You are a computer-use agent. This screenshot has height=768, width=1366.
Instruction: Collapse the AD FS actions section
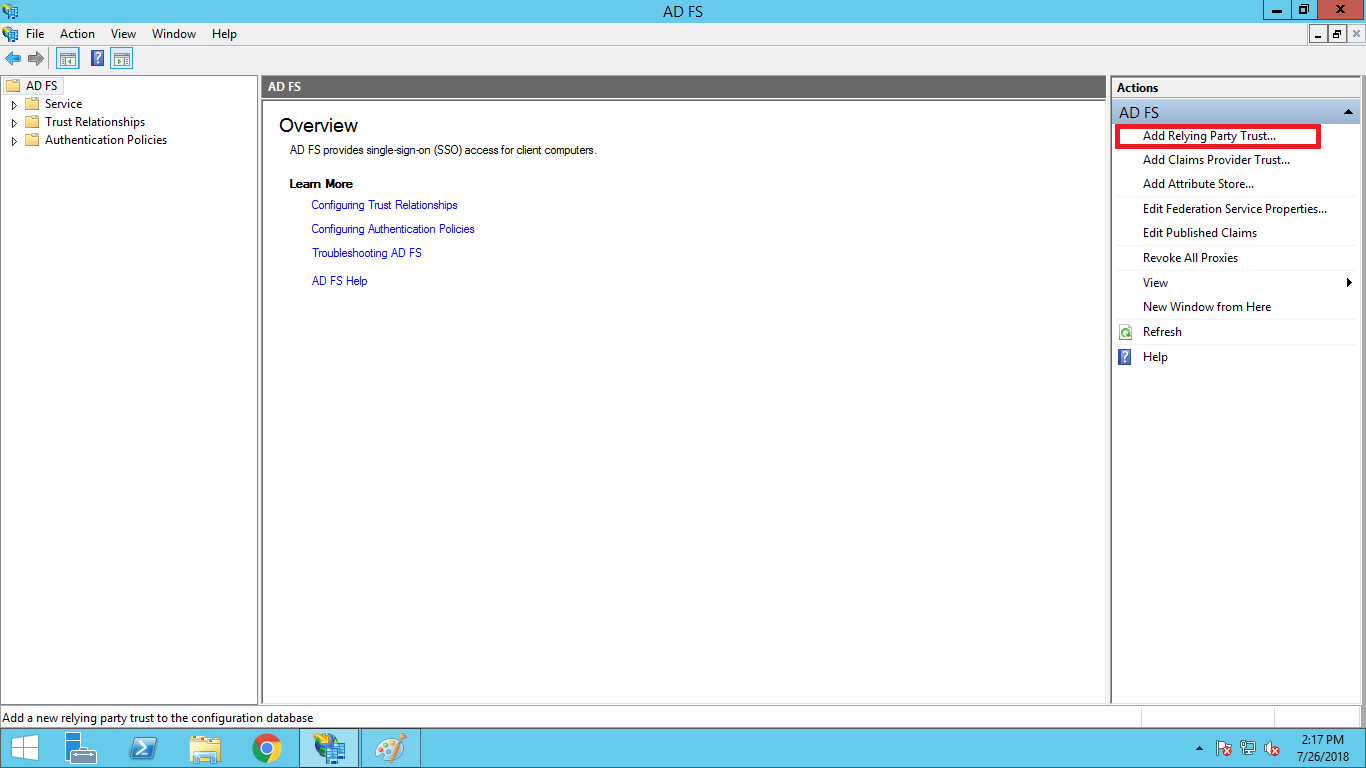point(1348,113)
